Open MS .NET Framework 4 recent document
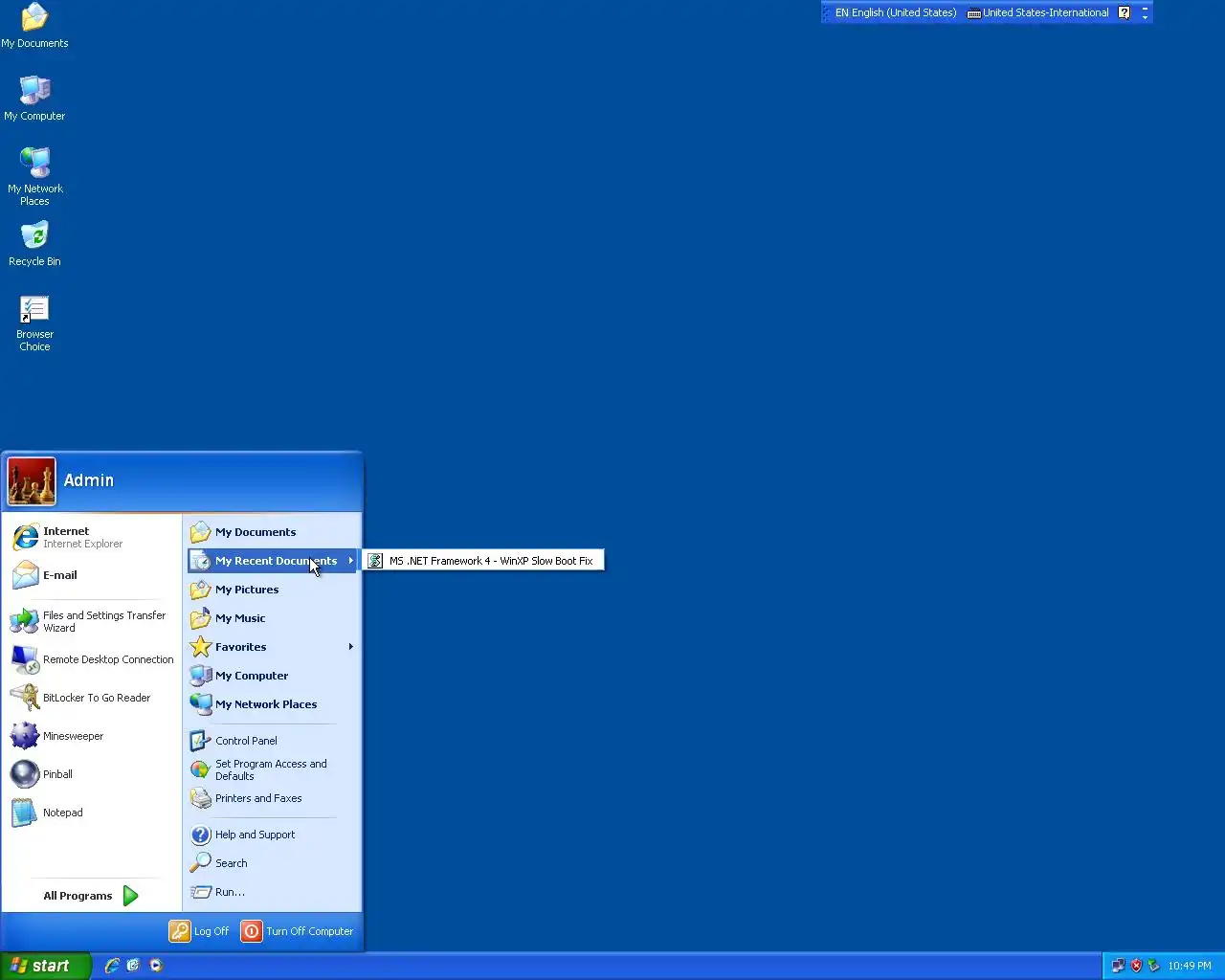Image resolution: width=1225 pixels, height=980 pixels. 482,561
